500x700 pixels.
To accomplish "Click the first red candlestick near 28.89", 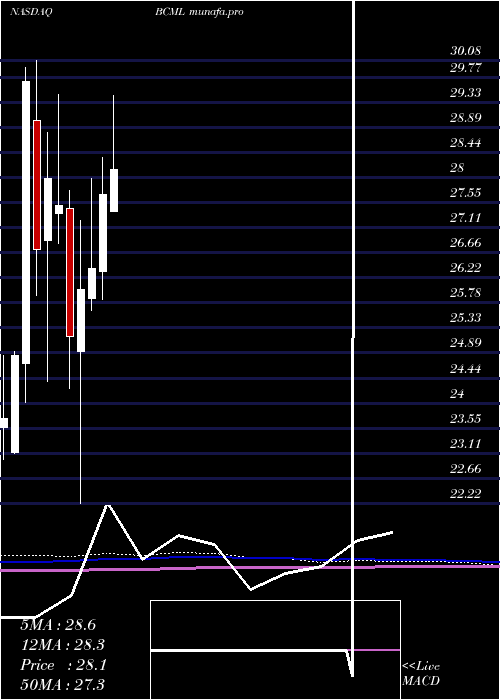I will click(37, 185).
